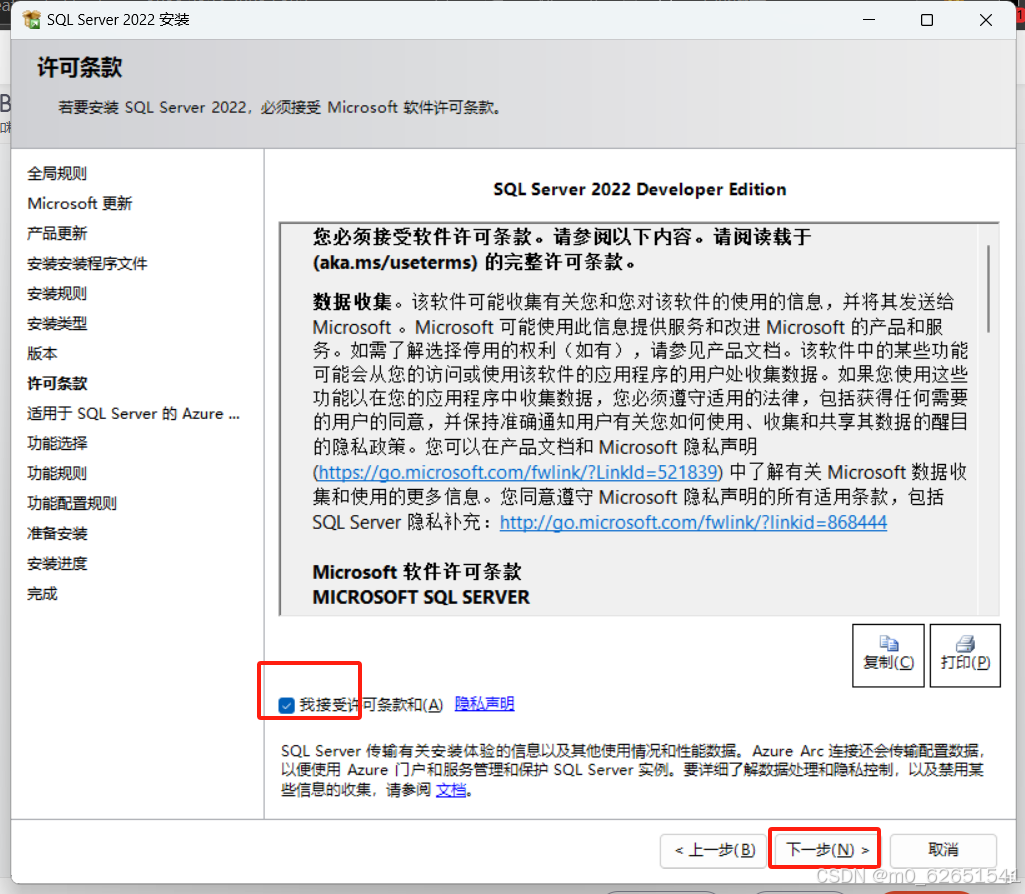Screen dimensions: 1025x894
Task: Select 版本 step in sidebar
Action: pos(42,354)
